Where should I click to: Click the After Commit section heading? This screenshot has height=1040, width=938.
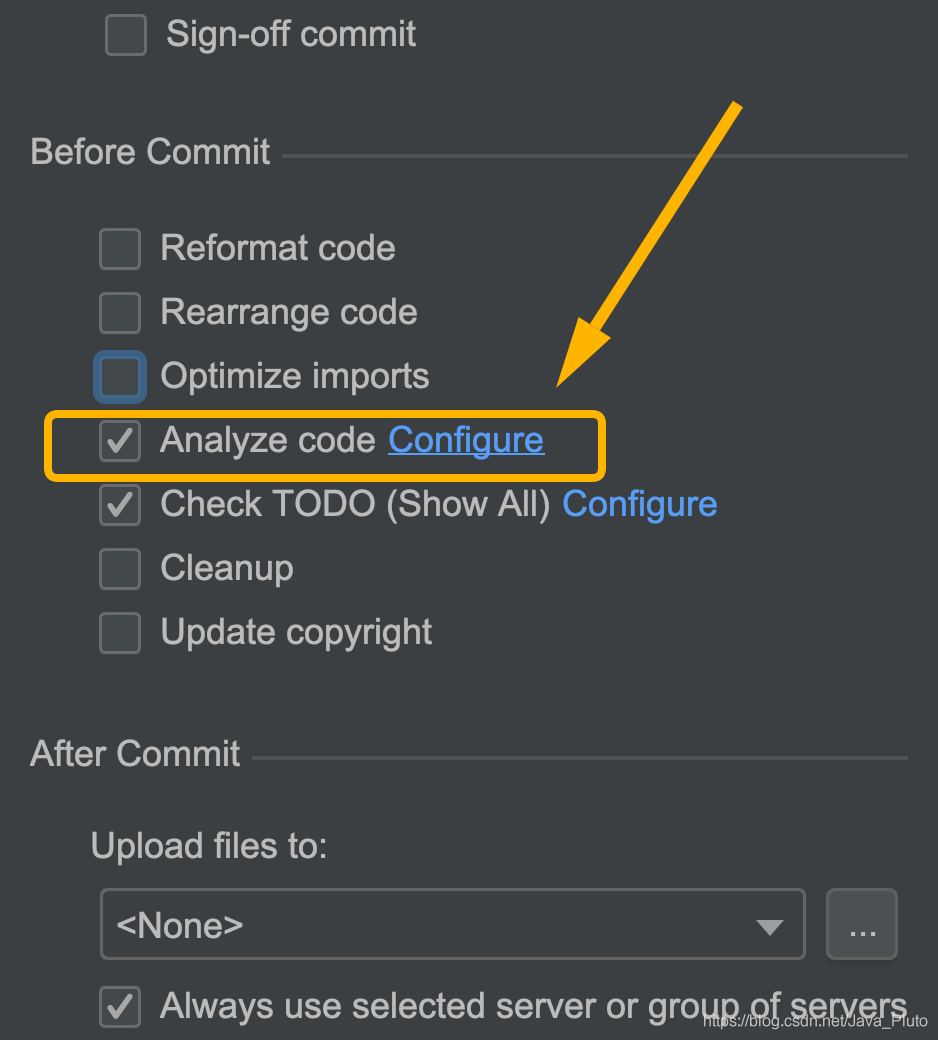click(x=136, y=753)
